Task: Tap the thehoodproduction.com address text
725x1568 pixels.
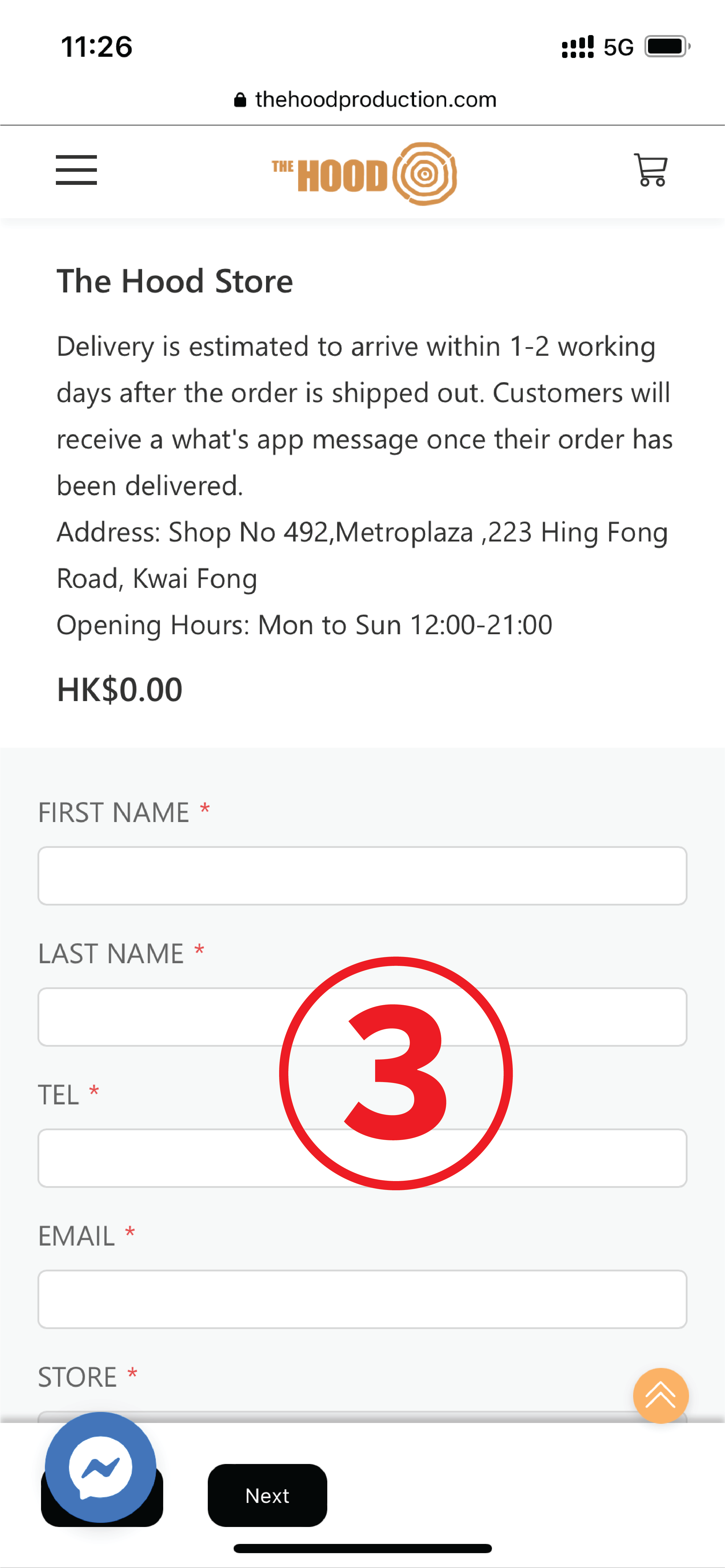Action: coord(376,100)
